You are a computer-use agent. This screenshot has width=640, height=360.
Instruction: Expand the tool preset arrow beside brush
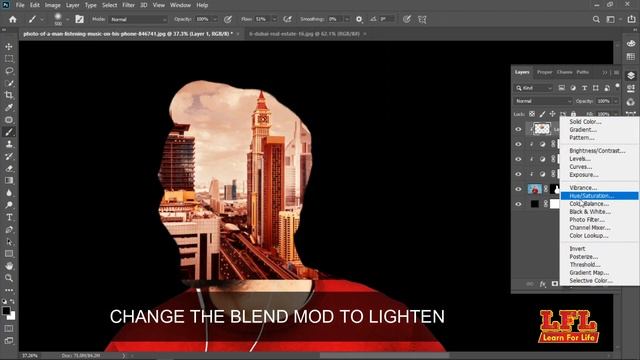tap(42, 19)
